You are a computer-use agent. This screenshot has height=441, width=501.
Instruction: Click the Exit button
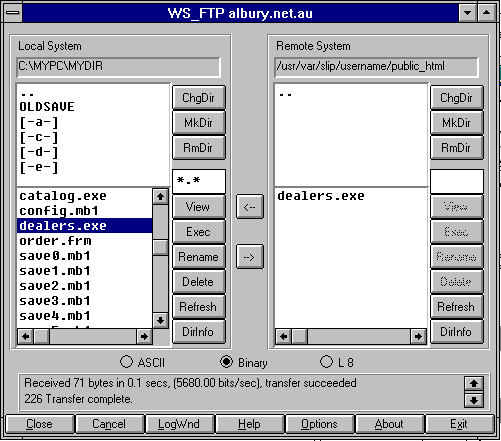pyautogui.click(x=460, y=424)
